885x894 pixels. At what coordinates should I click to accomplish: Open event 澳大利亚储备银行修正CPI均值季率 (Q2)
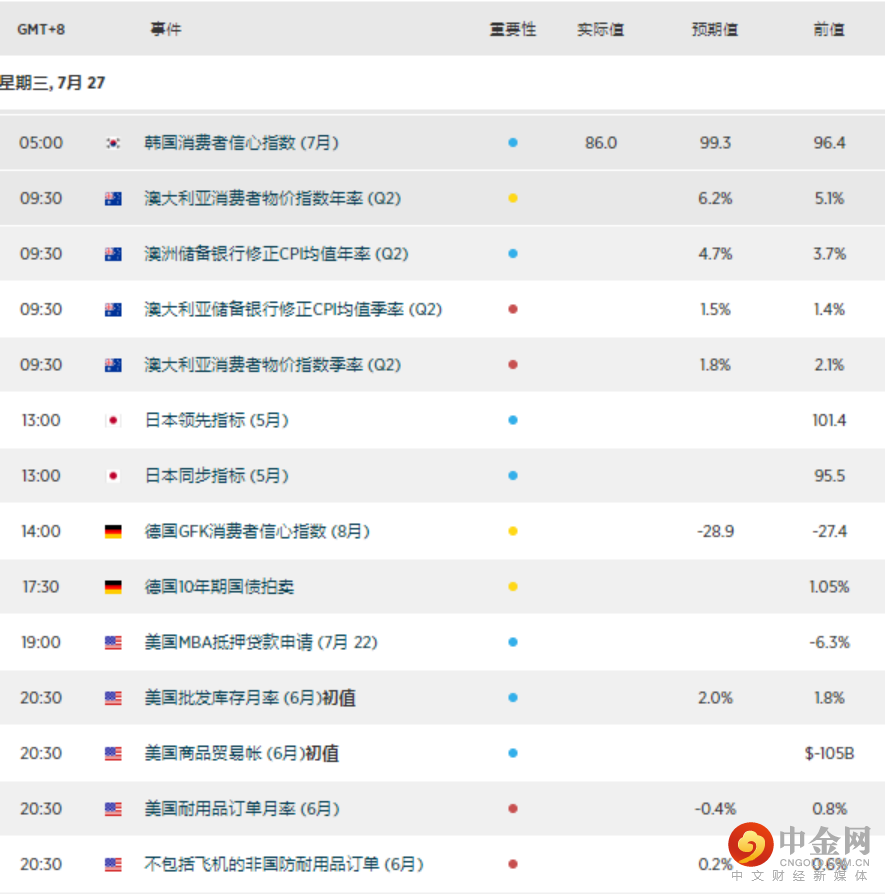[293, 309]
